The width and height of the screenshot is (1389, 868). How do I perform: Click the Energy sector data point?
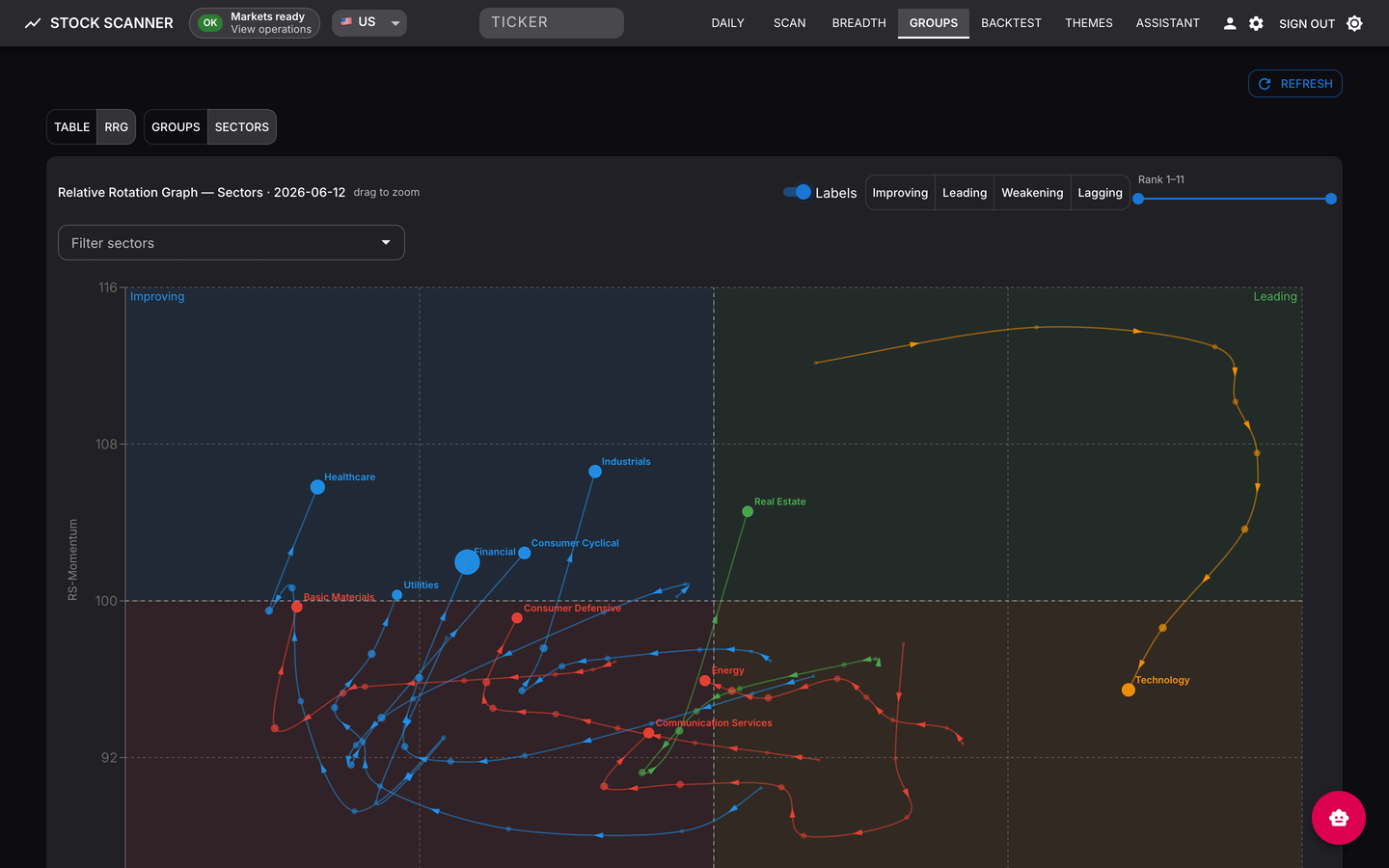click(705, 681)
